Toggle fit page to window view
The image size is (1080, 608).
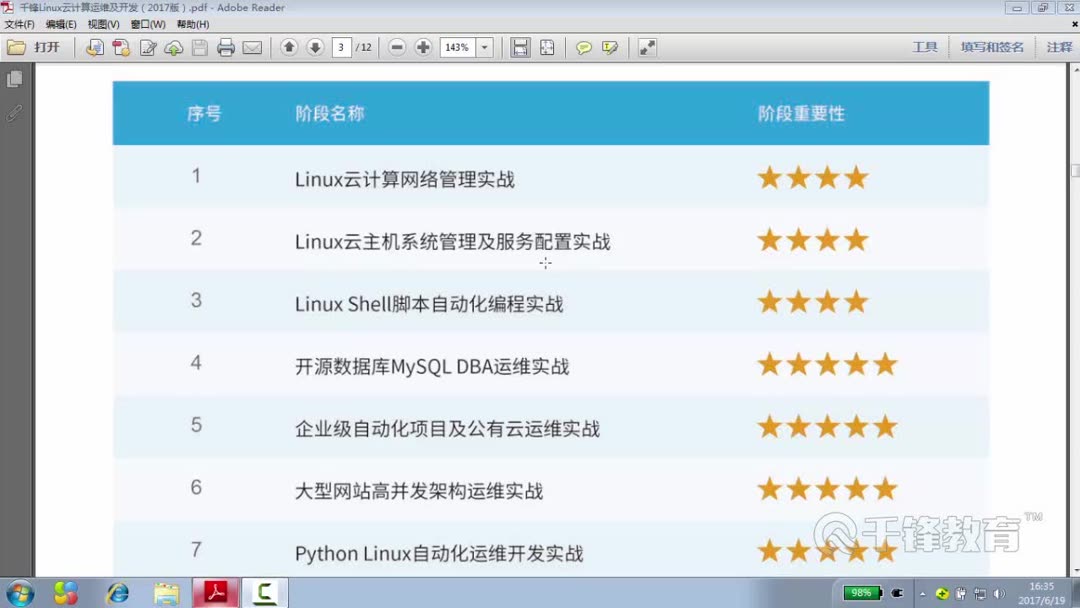tap(546, 46)
